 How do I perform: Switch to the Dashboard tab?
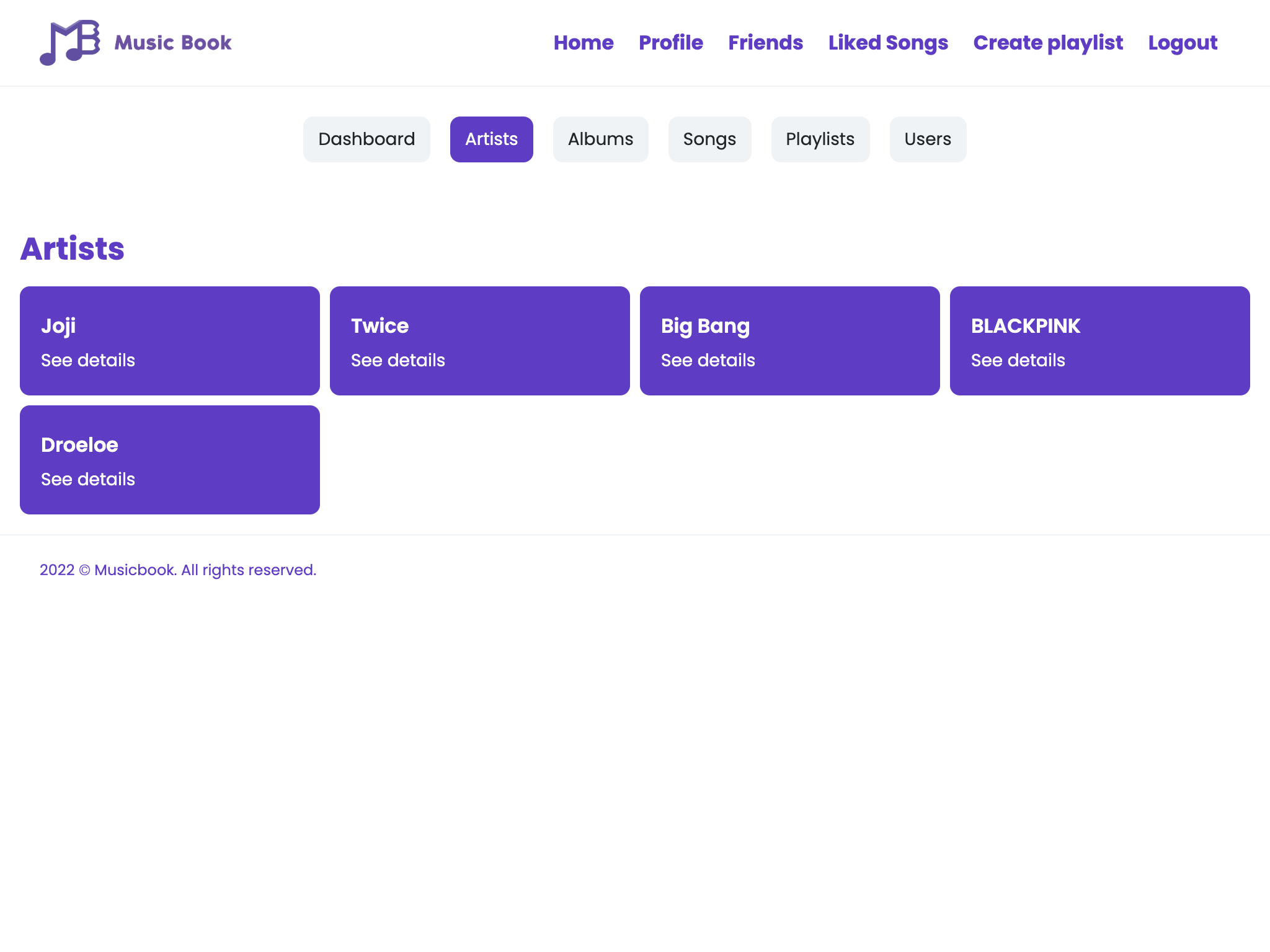366,139
